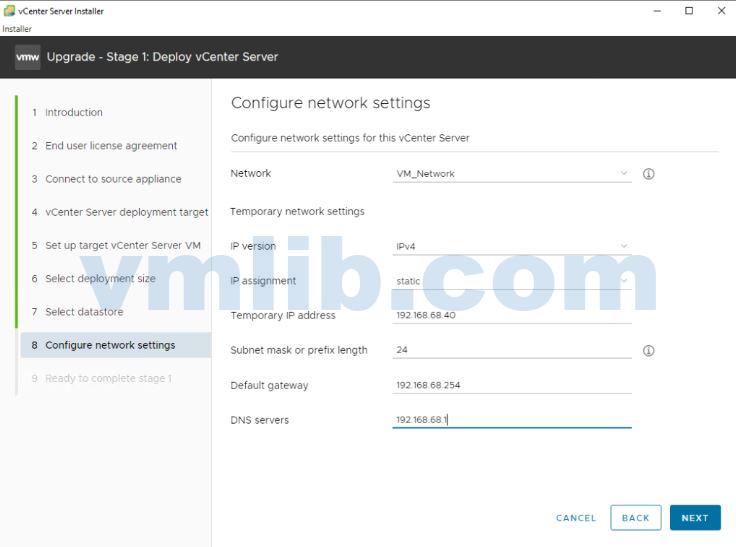
Task: Go to step 6 Select deployment size
Action: [x=93, y=278]
